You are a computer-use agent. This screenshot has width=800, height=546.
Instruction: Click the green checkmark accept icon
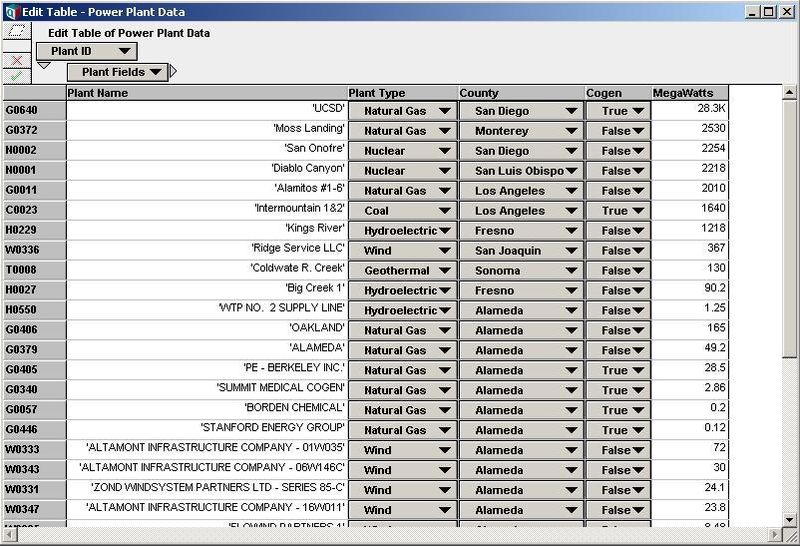(x=17, y=76)
